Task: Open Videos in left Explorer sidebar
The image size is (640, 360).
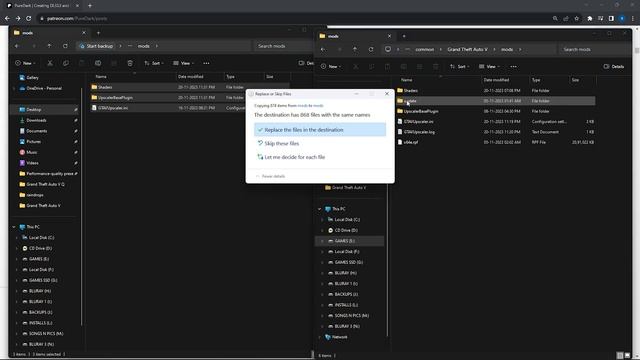Action: tap(29, 163)
